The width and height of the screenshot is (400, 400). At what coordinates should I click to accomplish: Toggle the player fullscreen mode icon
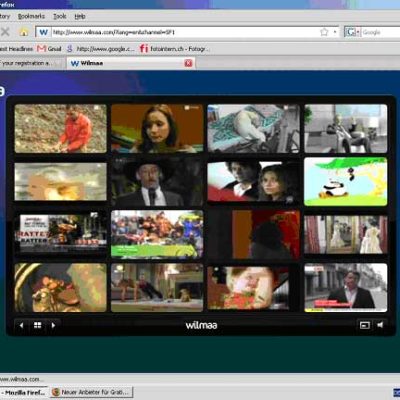click(364, 325)
